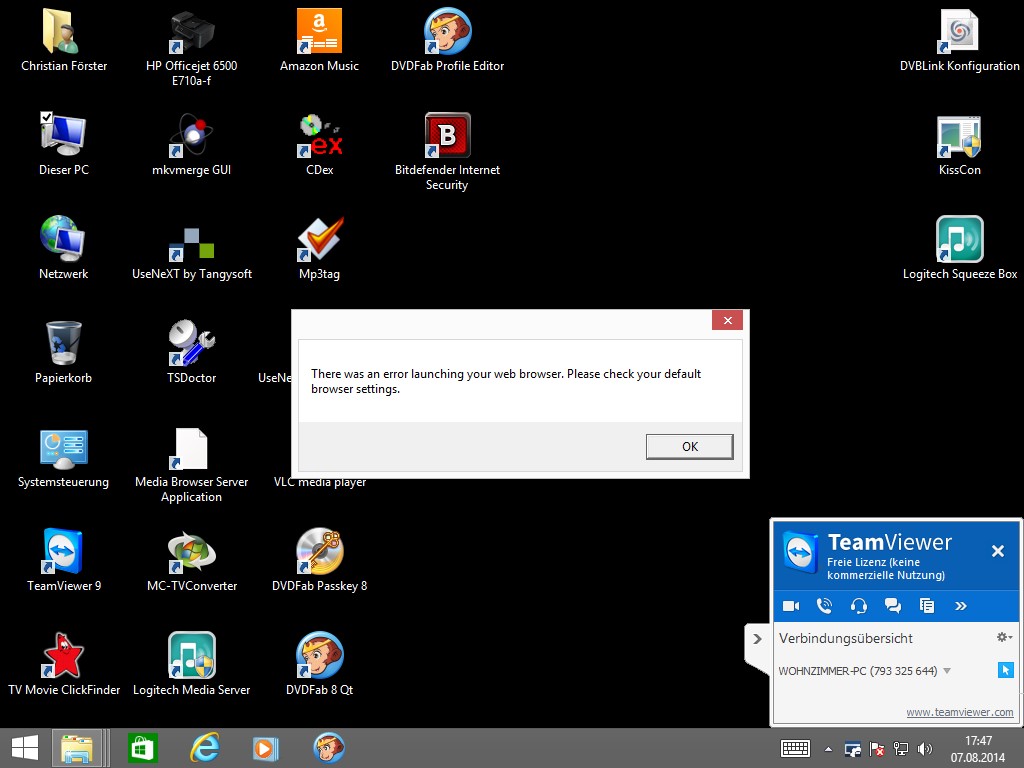Open TeamViewer file box icon

[927, 606]
